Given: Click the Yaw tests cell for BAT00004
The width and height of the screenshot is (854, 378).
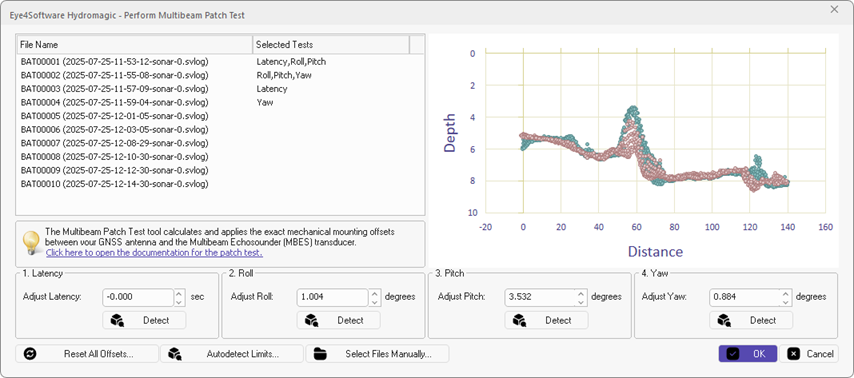Looking at the screenshot, I should 265,102.
